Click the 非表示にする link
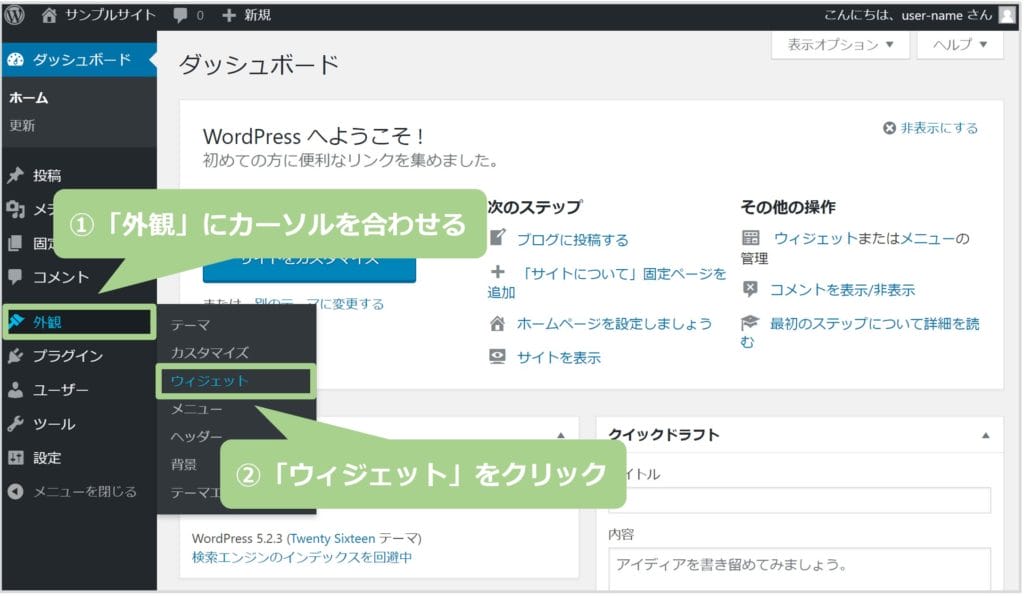The image size is (1024, 596). [x=940, y=128]
